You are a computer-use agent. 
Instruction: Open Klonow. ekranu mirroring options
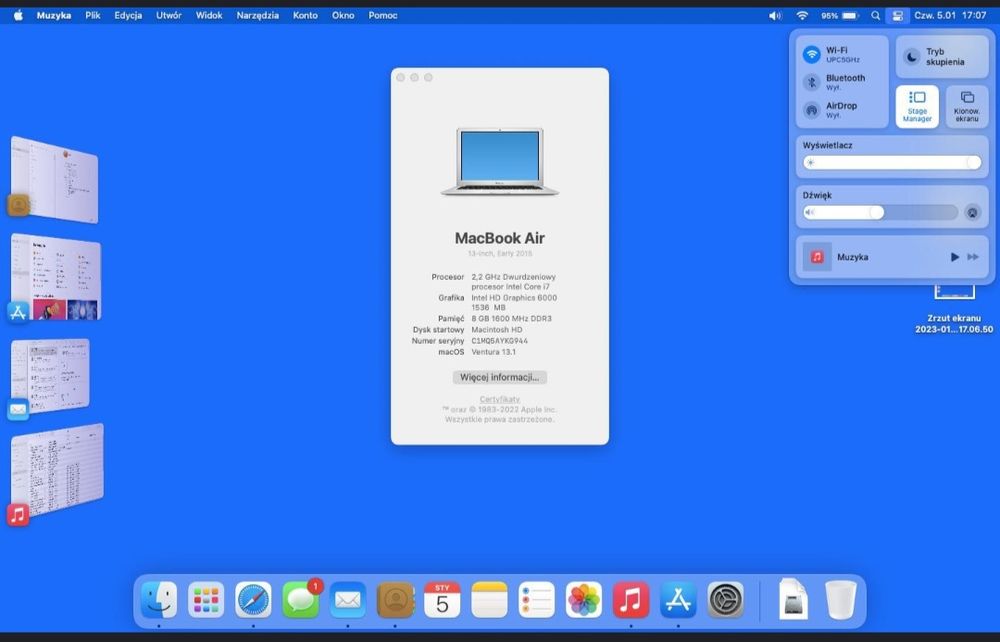966,106
